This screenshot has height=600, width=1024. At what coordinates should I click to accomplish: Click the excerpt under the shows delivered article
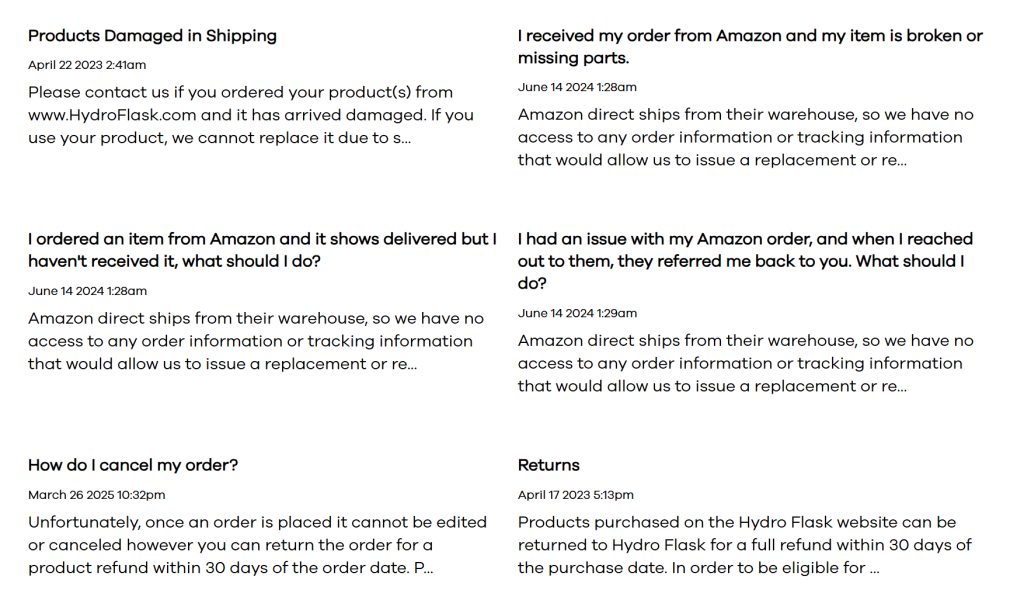[255, 341]
